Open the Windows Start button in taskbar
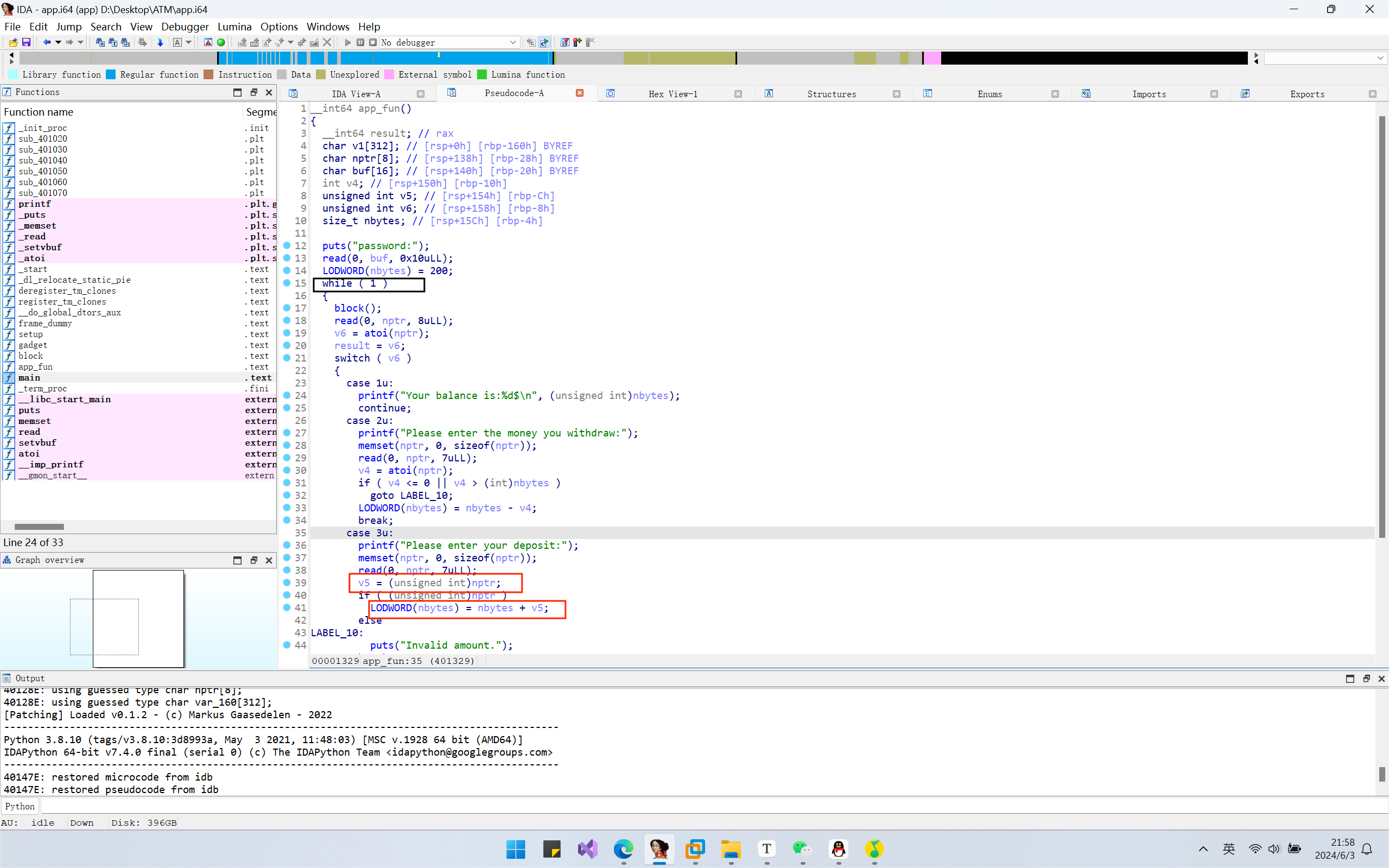Screen dimensions: 1389x868 tap(516, 849)
